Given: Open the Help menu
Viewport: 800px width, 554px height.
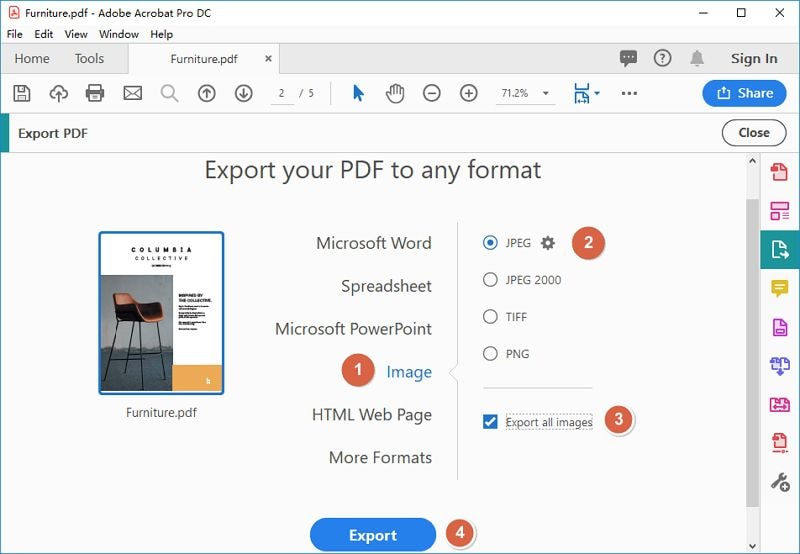Looking at the screenshot, I should 162,34.
